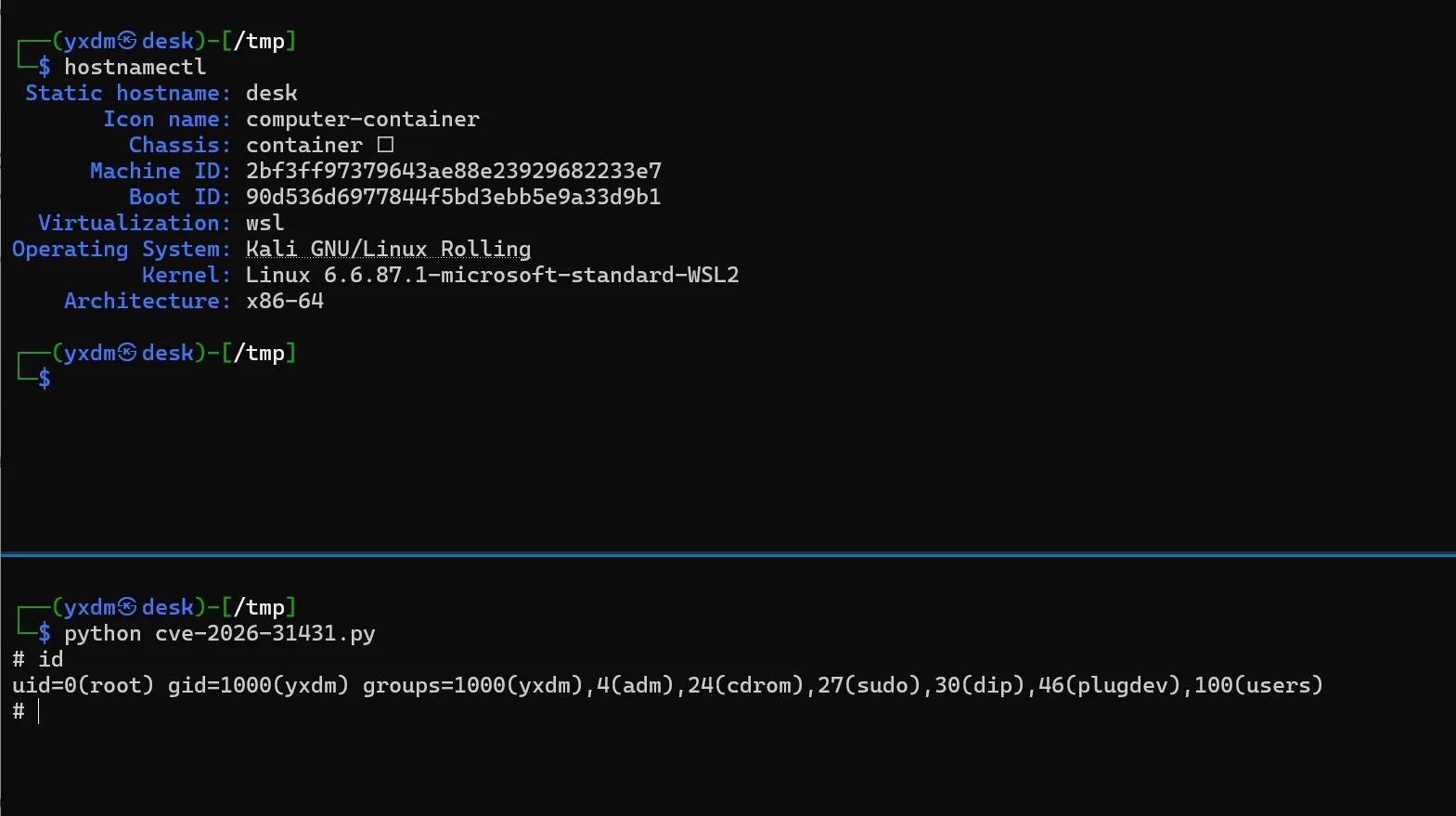The width and height of the screenshot is (1456, 816).
Task: Click the root shell cursor line
Action: pyautogui.click(x=26, y=712)
